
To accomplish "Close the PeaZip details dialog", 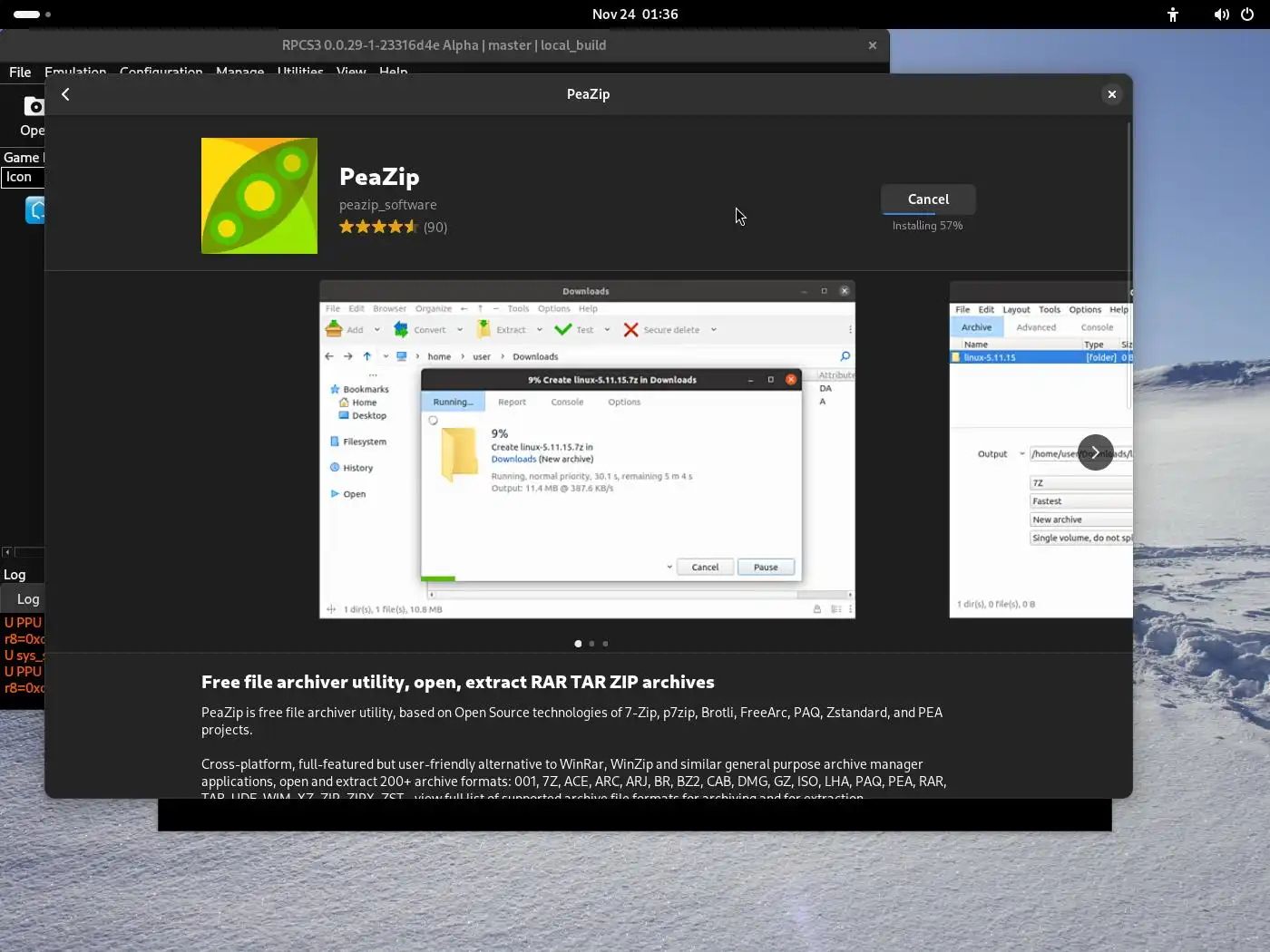I will point(1111,94).
